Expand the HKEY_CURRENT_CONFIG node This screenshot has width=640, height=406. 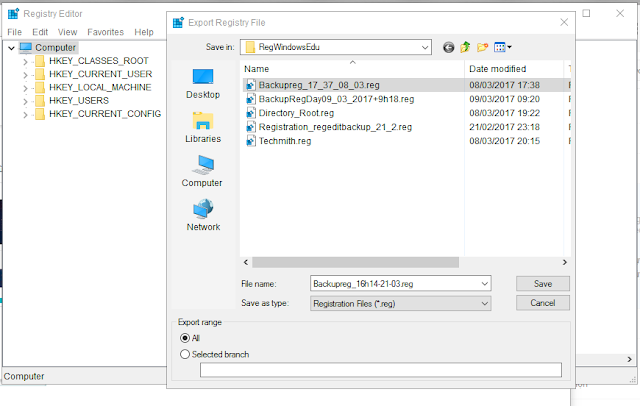point(25,115)
